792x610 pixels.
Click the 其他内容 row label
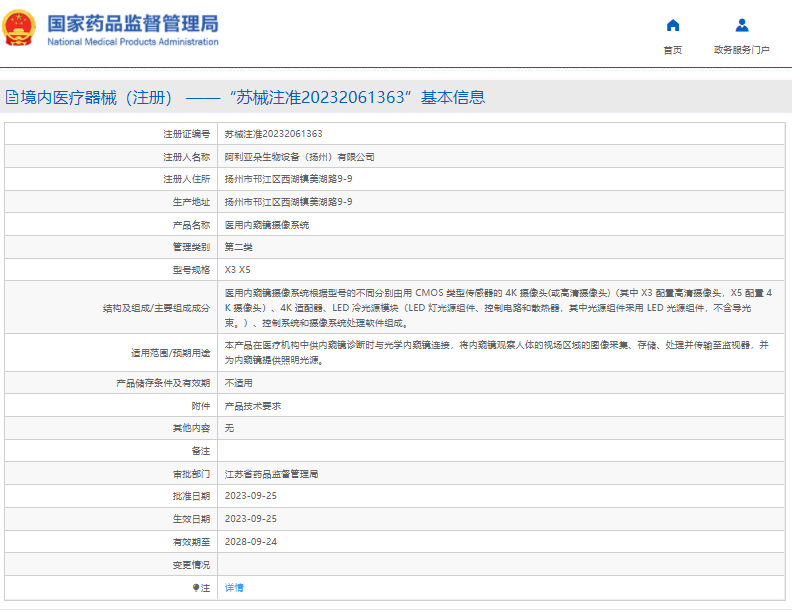click(191, 428)
